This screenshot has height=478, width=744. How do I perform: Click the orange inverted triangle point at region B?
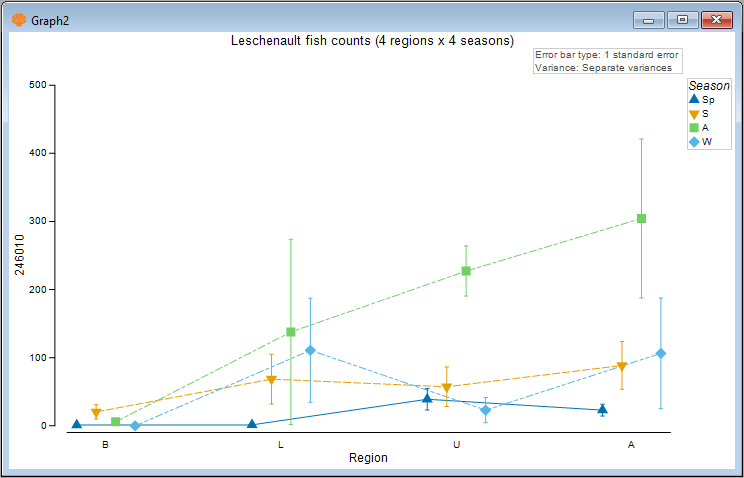pos(96,412)
